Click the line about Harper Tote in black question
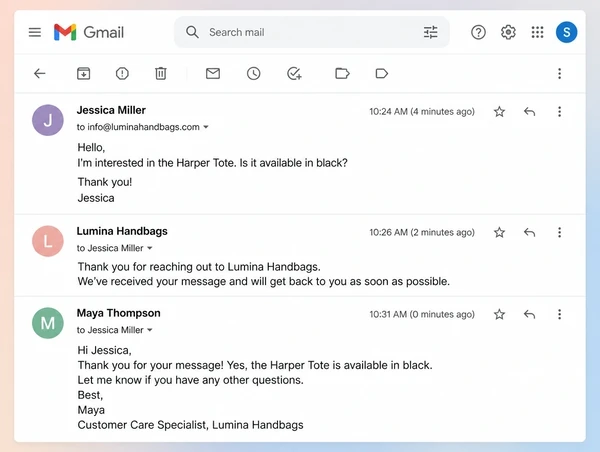The image size is (600, 452). [x=212, y=163]
